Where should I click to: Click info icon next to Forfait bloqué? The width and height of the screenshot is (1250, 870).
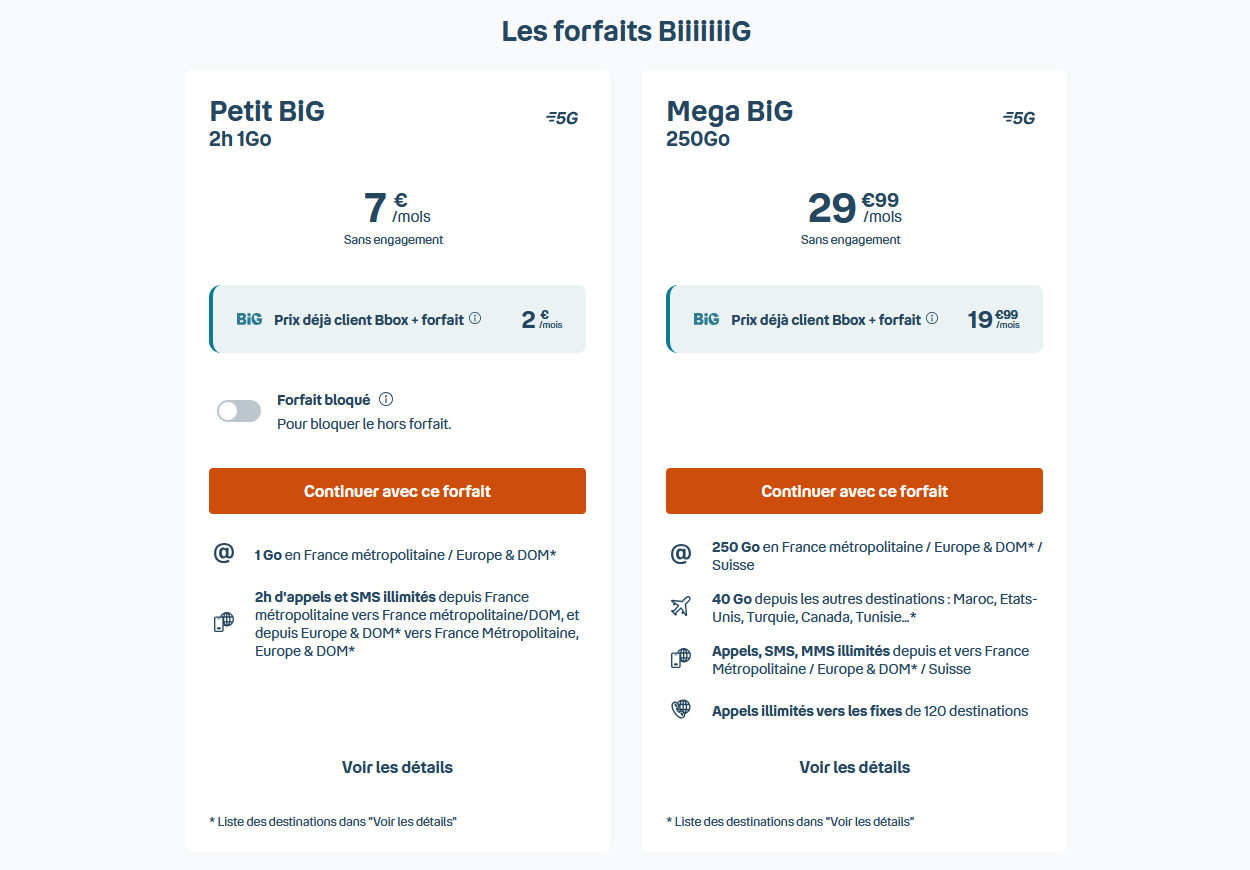[386, 399]
